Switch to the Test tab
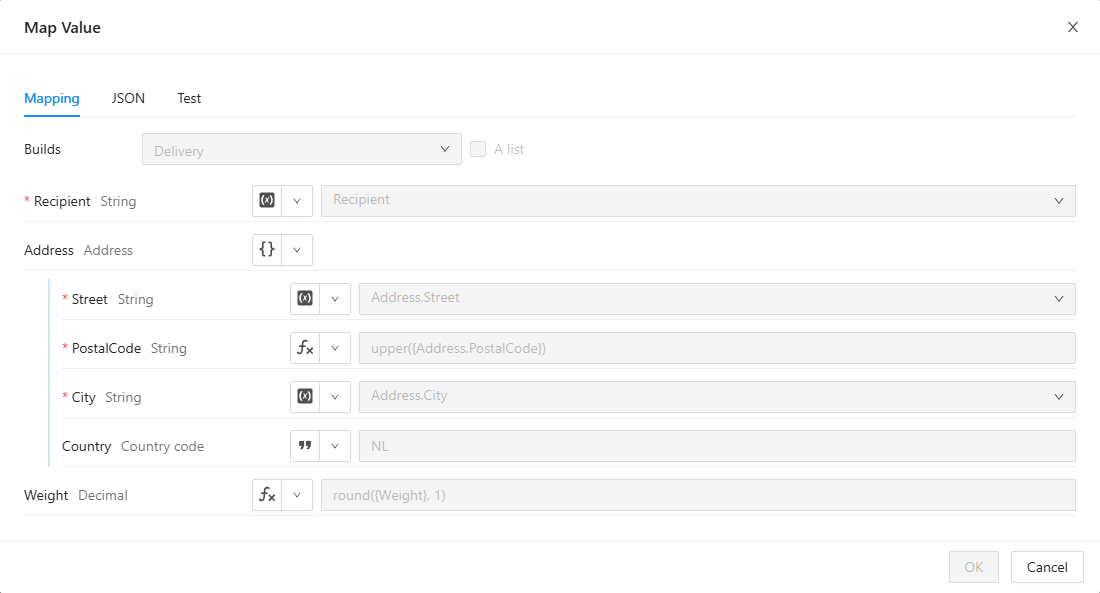This screenshot has height=593, width=1100. click(189, 98)
